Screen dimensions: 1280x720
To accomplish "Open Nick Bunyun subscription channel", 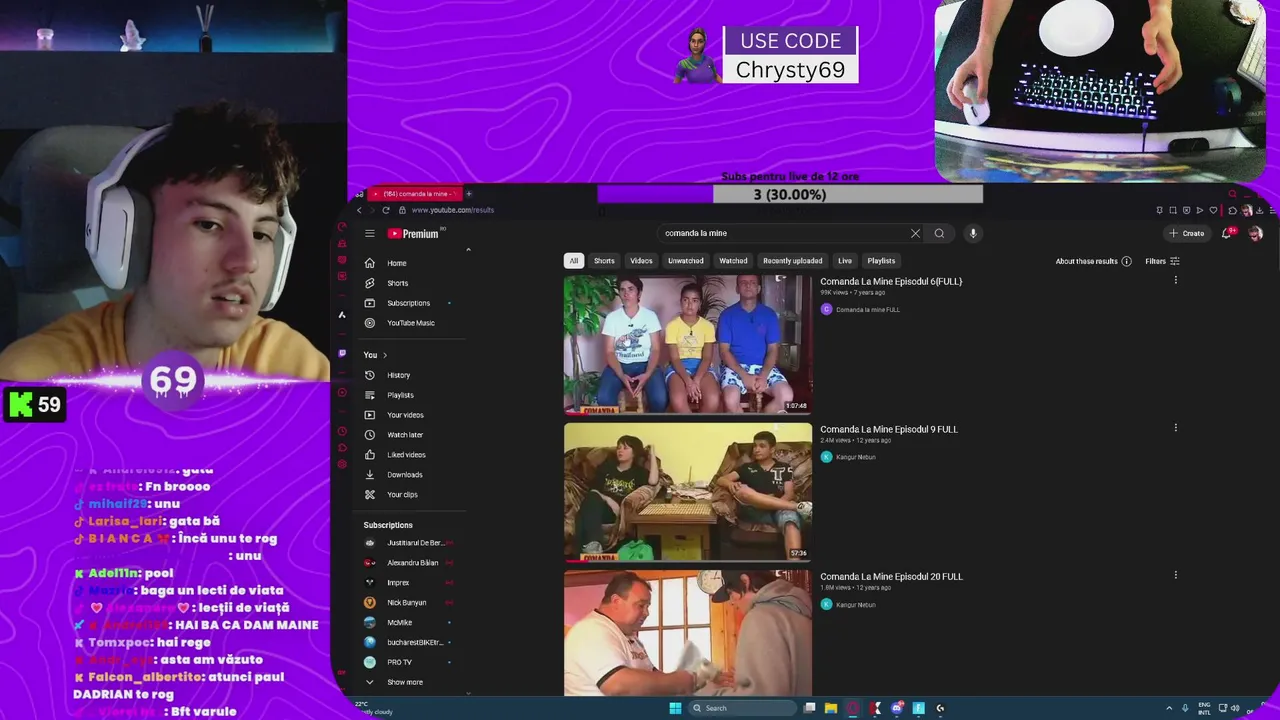I will click(406, 603).
